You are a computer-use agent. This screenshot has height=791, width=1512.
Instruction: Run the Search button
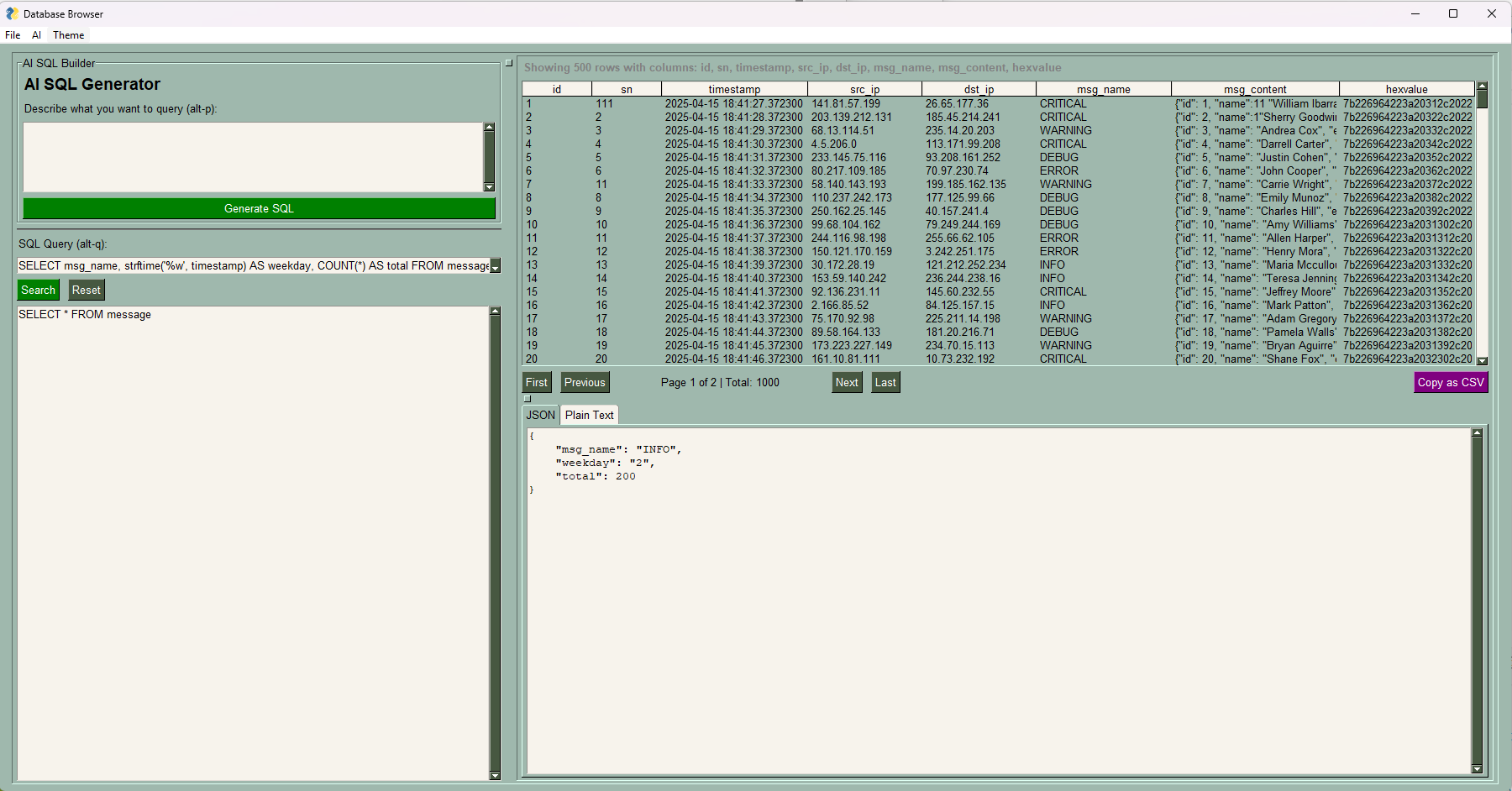coord(38,289)
